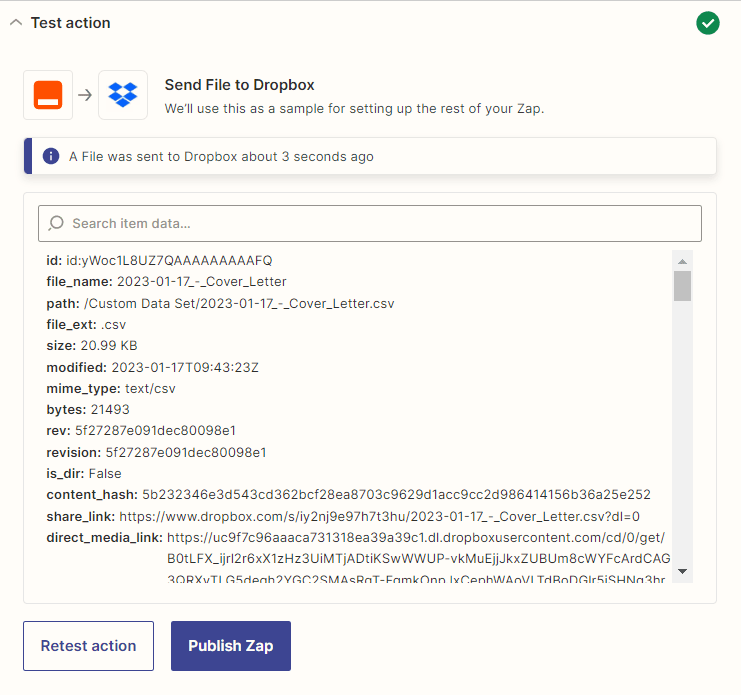Image resolution: width=741 pixels, height=695 pixels.
Task: Select the share_link dropbox URL value
Action: 379,516
